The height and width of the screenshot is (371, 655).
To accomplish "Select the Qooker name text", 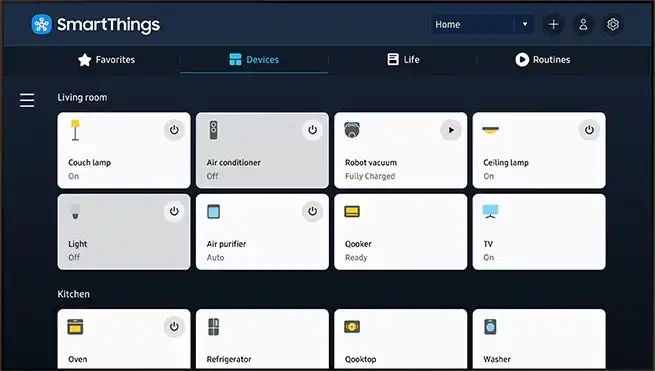I will pos(358,244).
